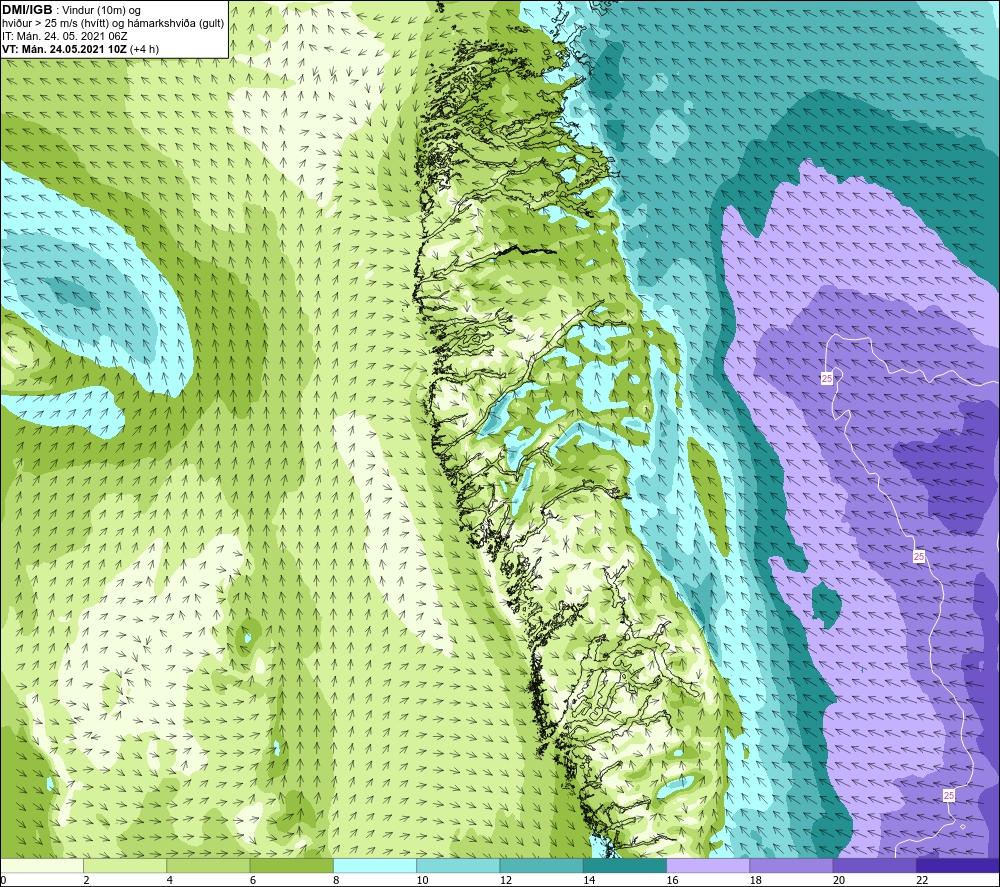Click the legend scale value '10'
The width and height of the screenshot is (1000, 887).
pos(422,880)
